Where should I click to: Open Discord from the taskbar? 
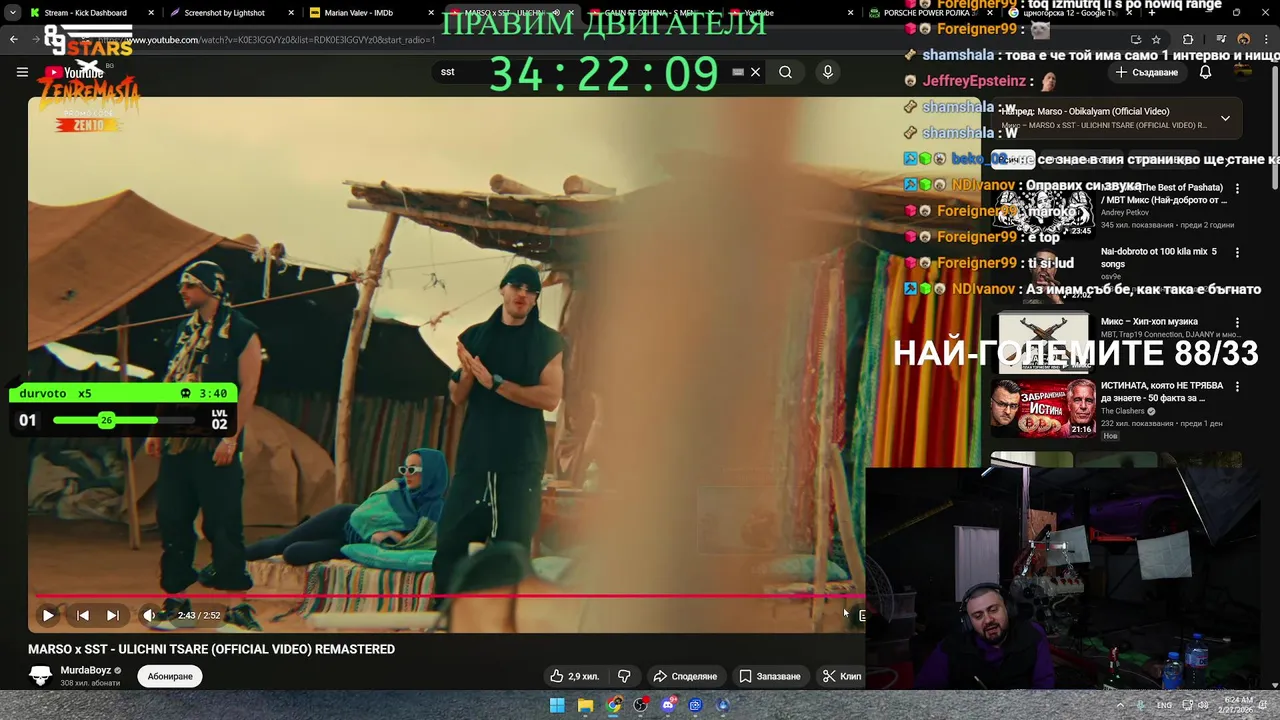668,705
